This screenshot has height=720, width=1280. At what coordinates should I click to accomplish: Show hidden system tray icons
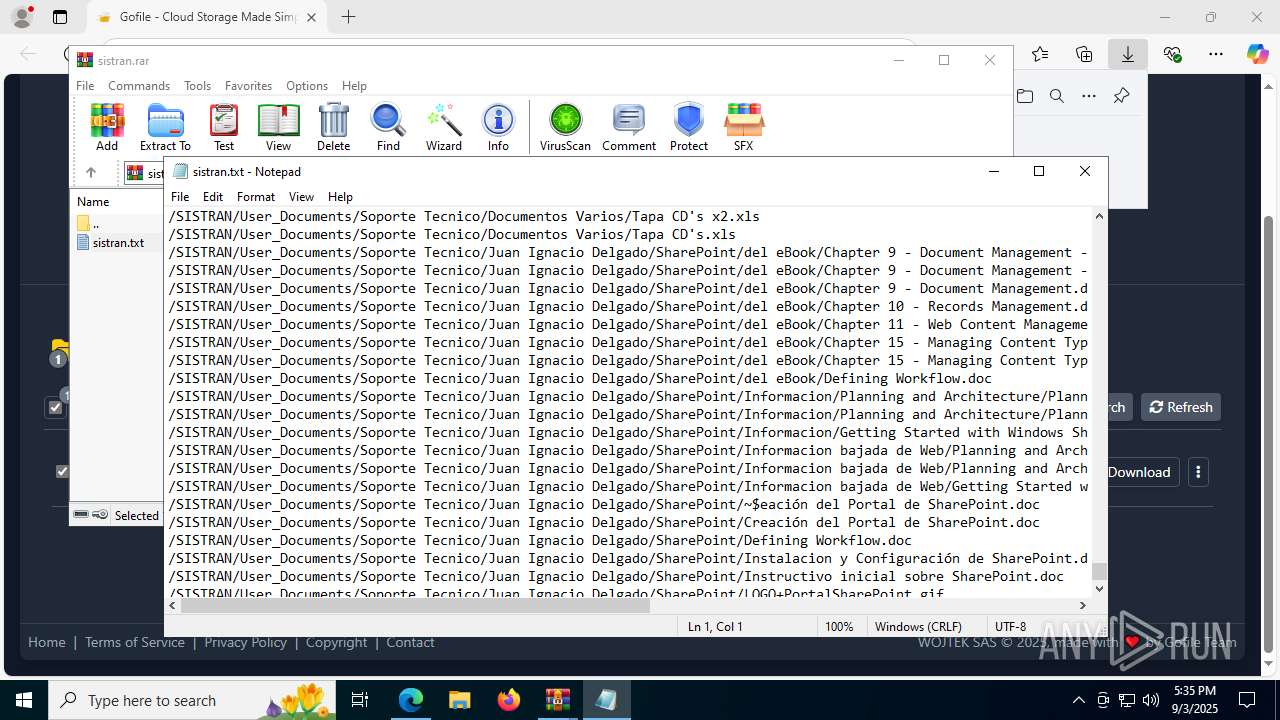click(1078, 700)
